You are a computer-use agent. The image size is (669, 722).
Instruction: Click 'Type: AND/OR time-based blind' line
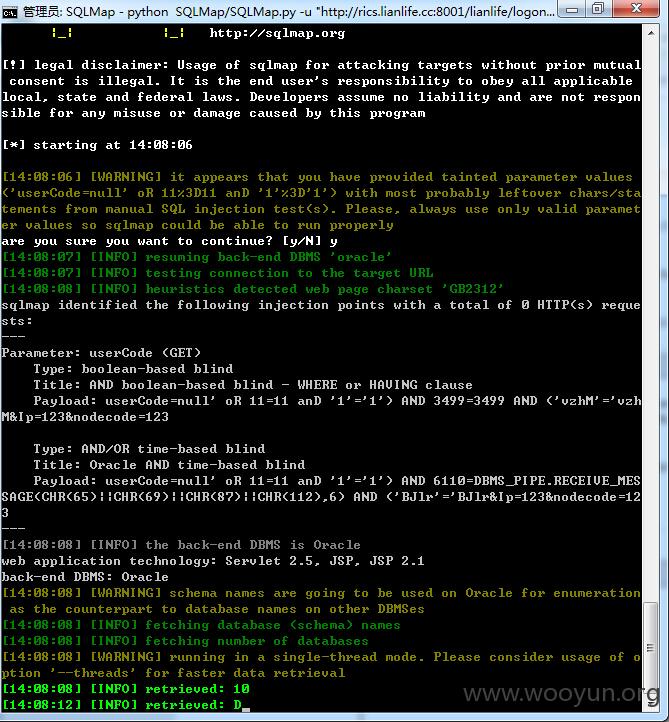(x=149, y=449)
